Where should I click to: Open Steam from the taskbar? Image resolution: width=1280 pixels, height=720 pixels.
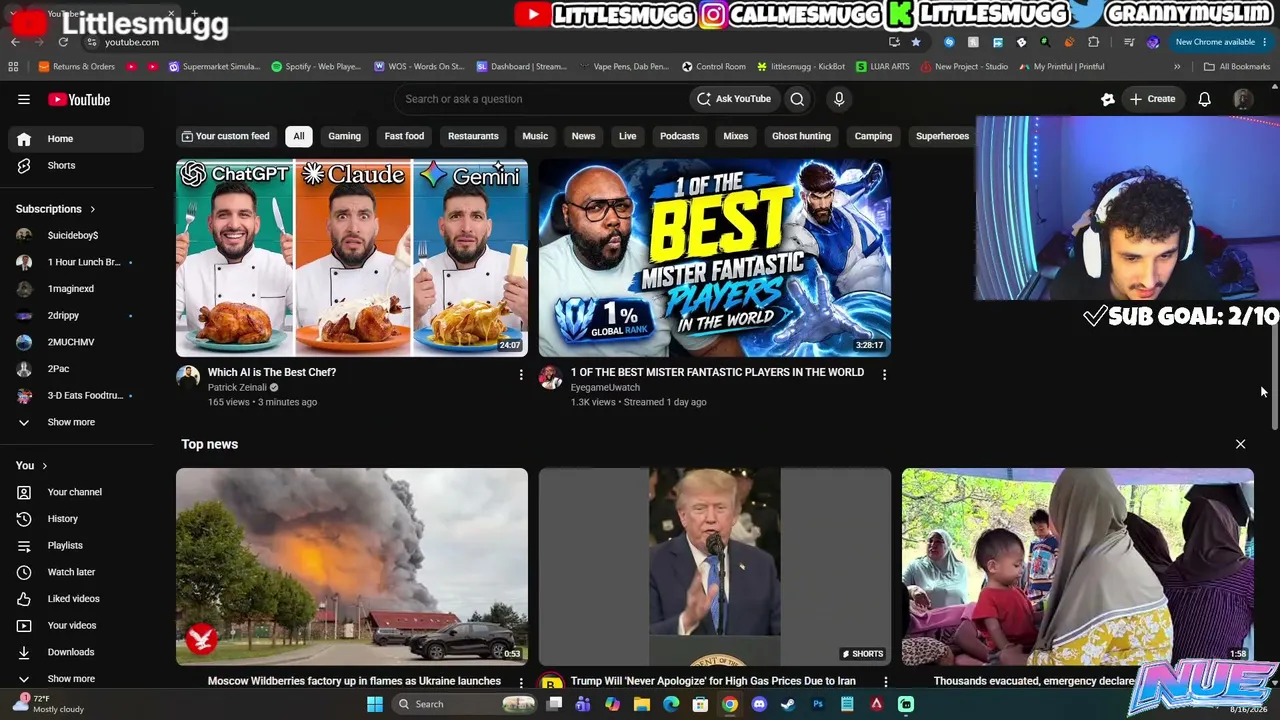(x=788, y=704)
